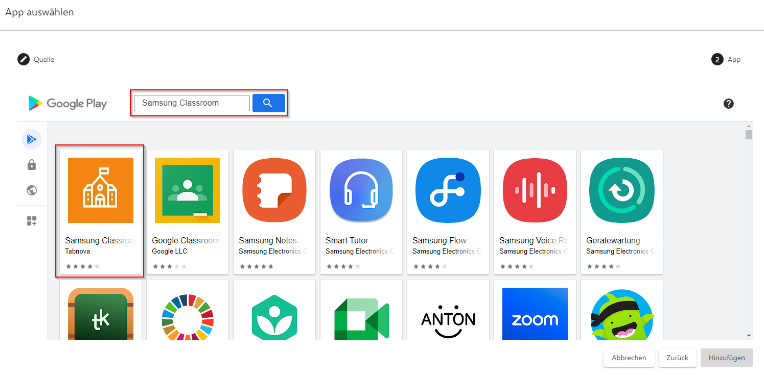The image size is (764, 375).
Task: Select the Samsung Notes app icon
Action: point(274,190)
